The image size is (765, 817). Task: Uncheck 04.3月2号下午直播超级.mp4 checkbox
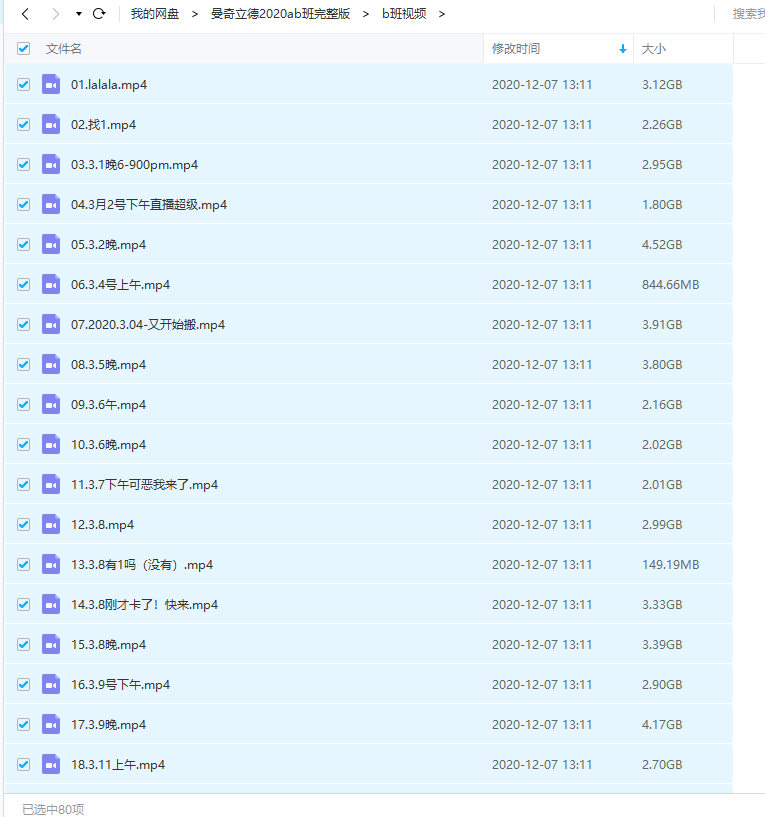point(23,205)
